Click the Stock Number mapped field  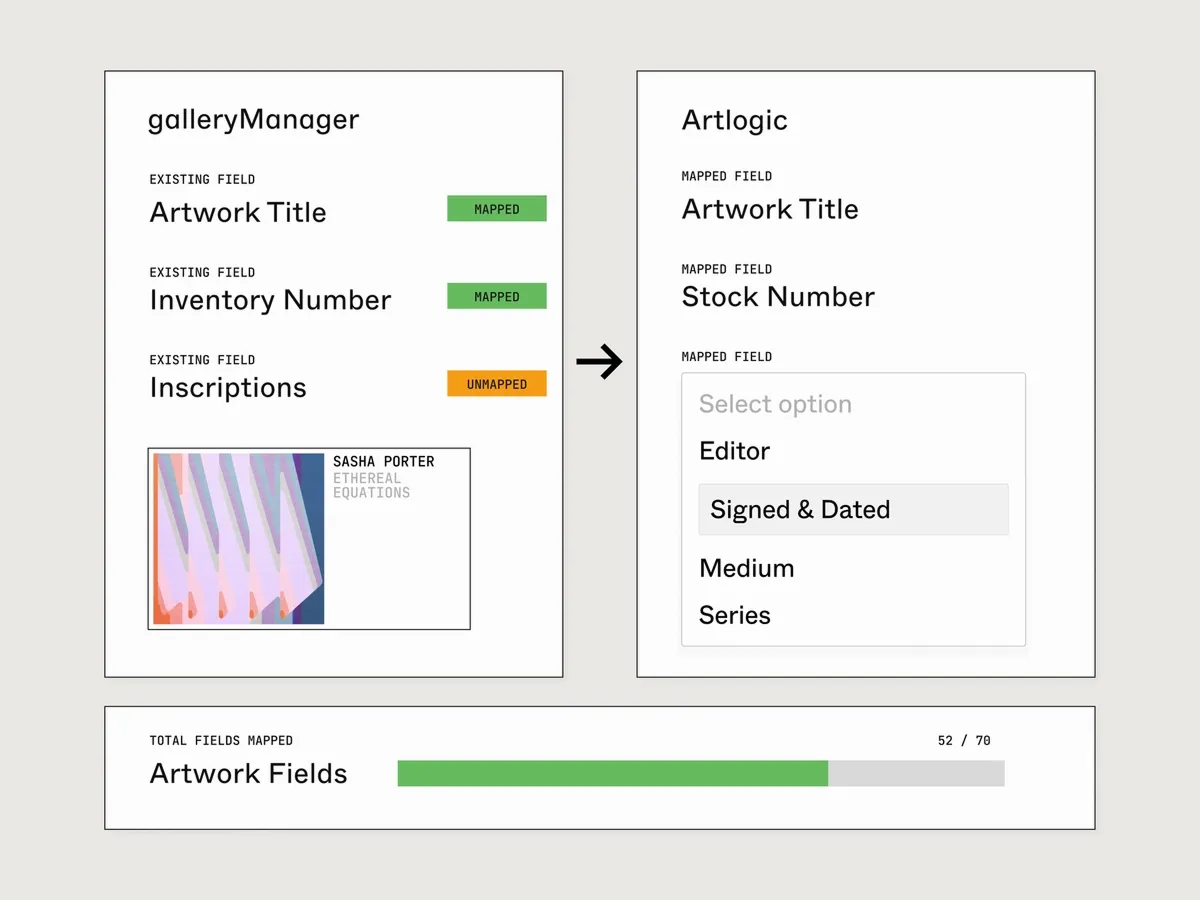[x=778, y=297]
